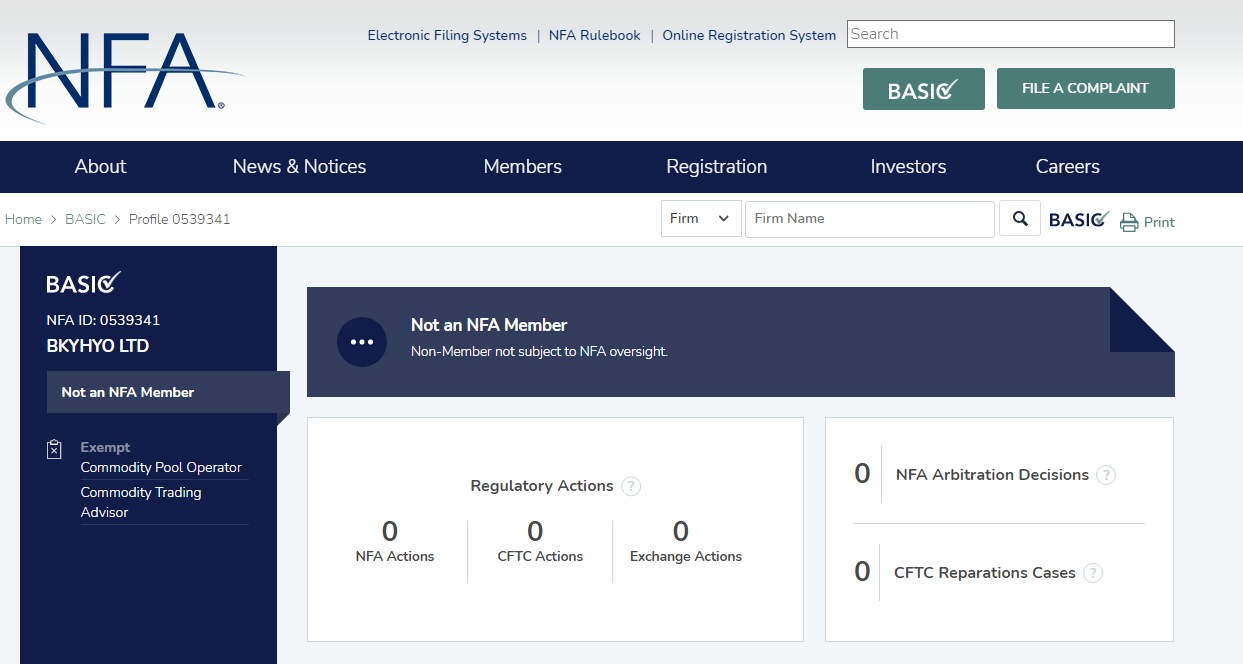Focus the top Search field

point(1011,34)
